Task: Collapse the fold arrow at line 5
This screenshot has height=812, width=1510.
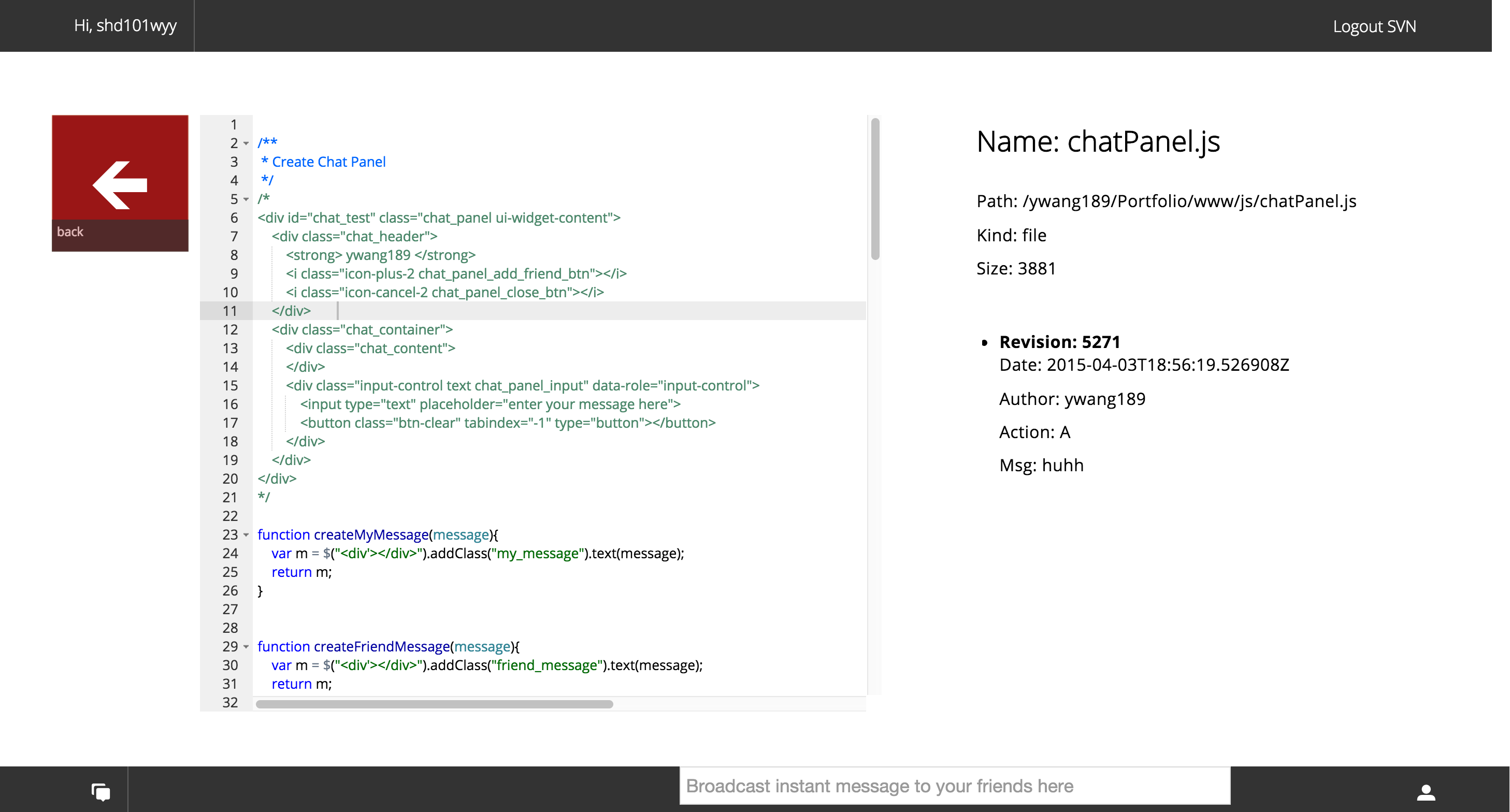Action: click(246, 199)
